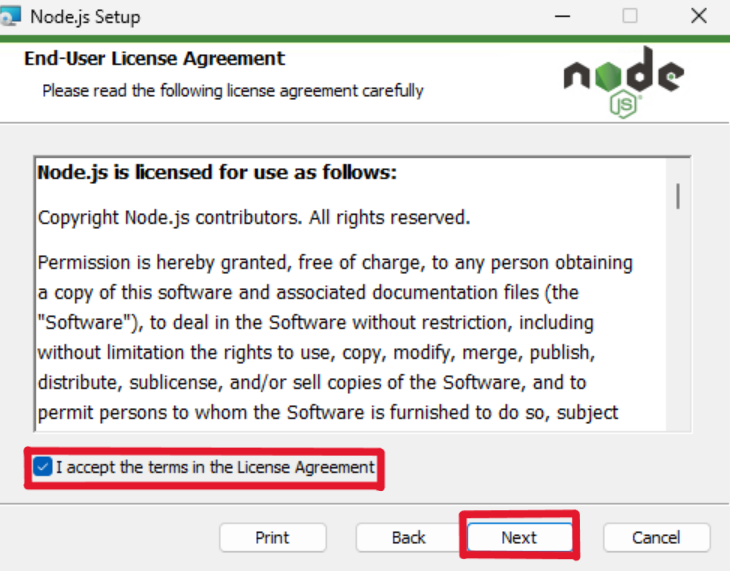
Task: Click the "Please read the following" subtitle
Action: pos(233,91)
